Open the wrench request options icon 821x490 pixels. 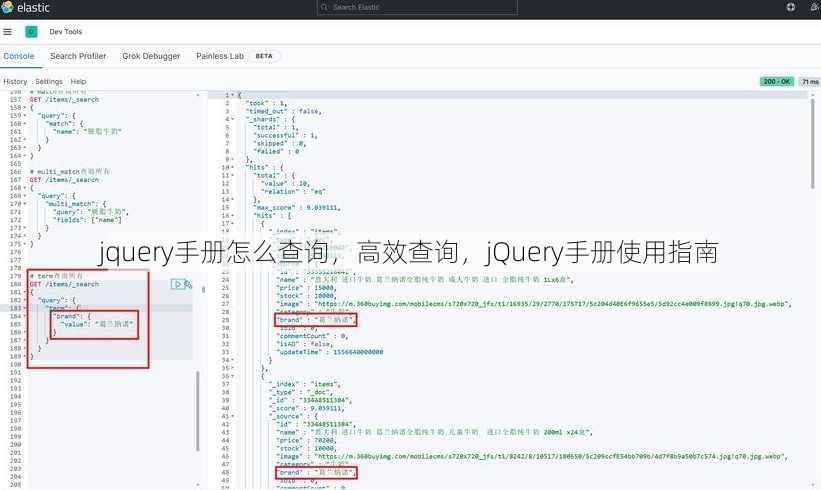point(187,284)
